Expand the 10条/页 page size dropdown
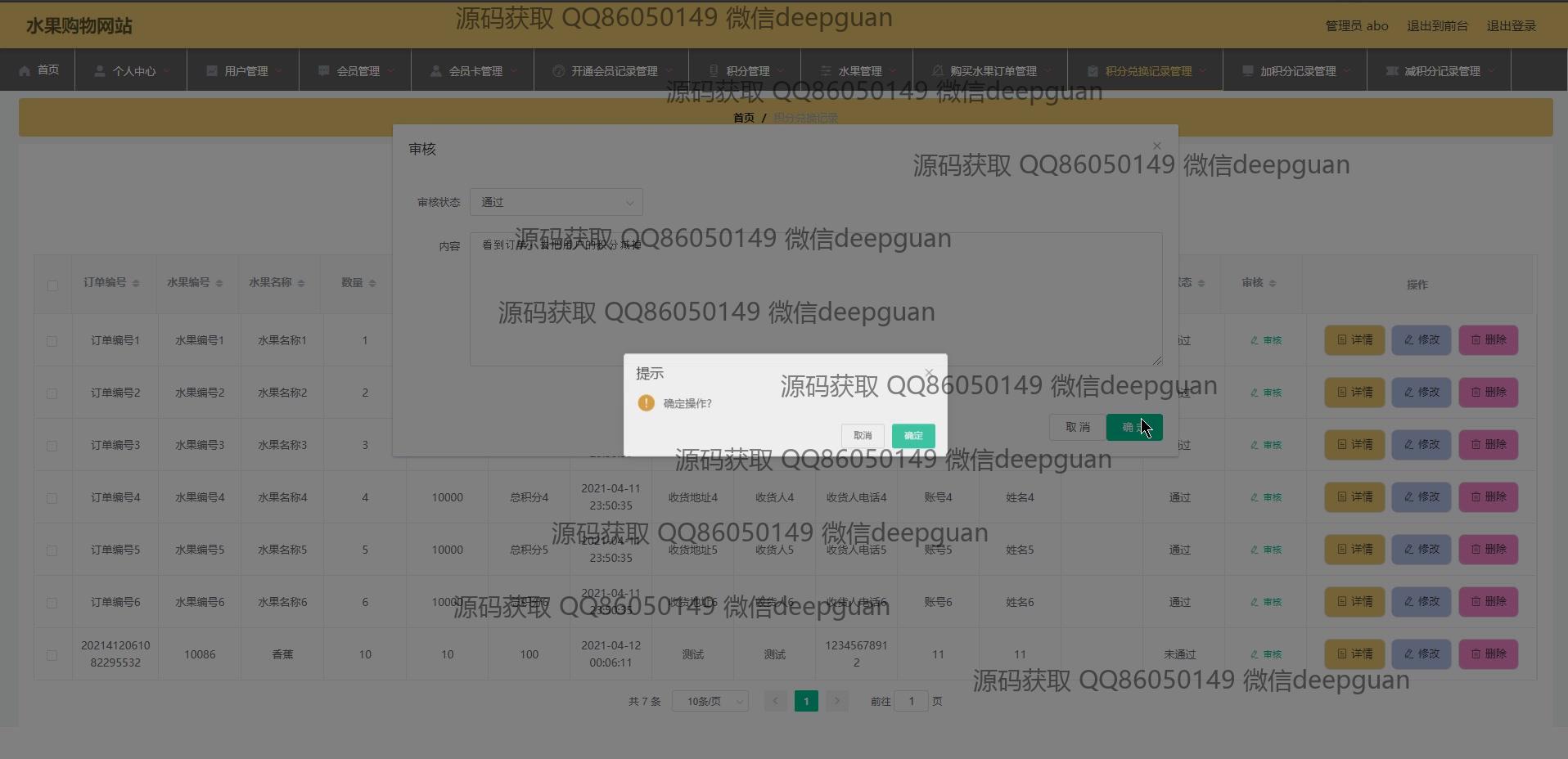The width and height of the screenshot is (1568, 759). pyautogui.click(x=710, y=701)
